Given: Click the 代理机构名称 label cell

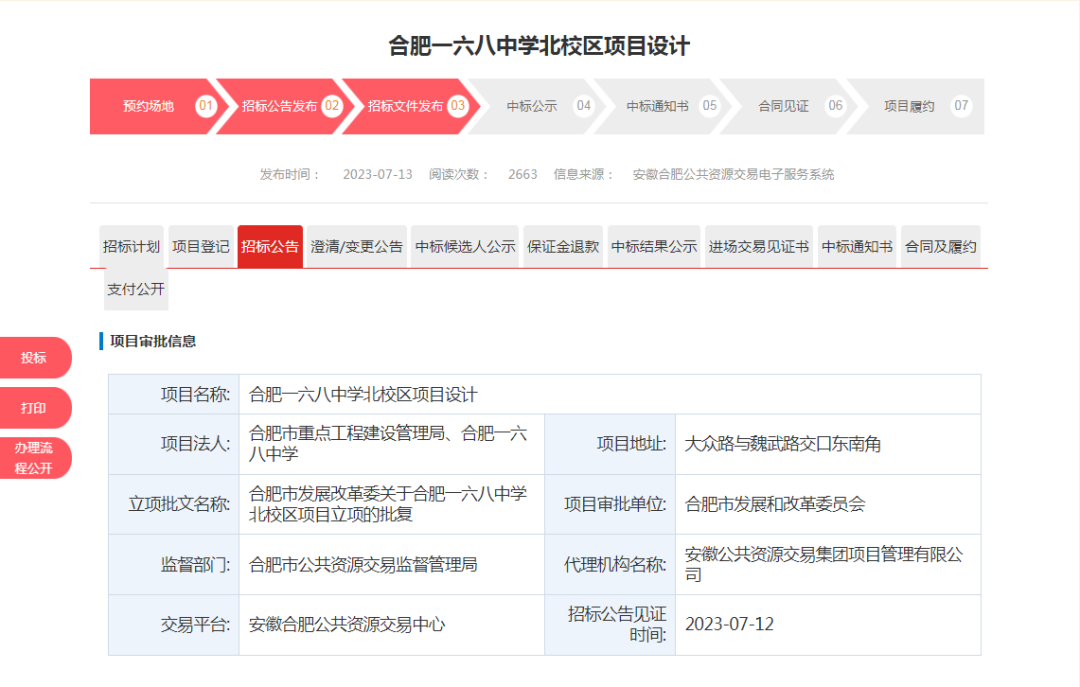Looking at the screenshot, I should pos(610,565).
